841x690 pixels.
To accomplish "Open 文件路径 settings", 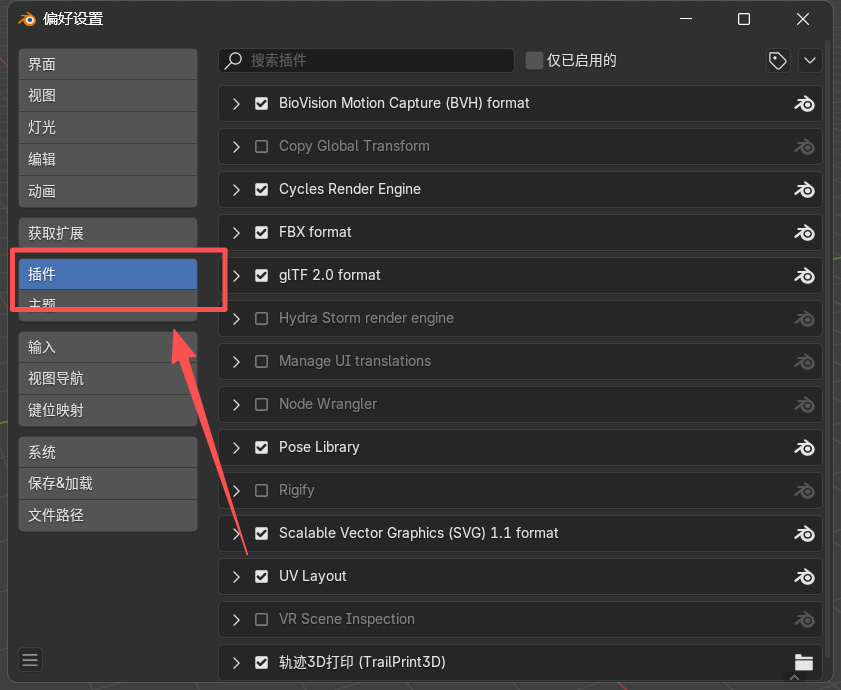I will [x=108, y=515].
